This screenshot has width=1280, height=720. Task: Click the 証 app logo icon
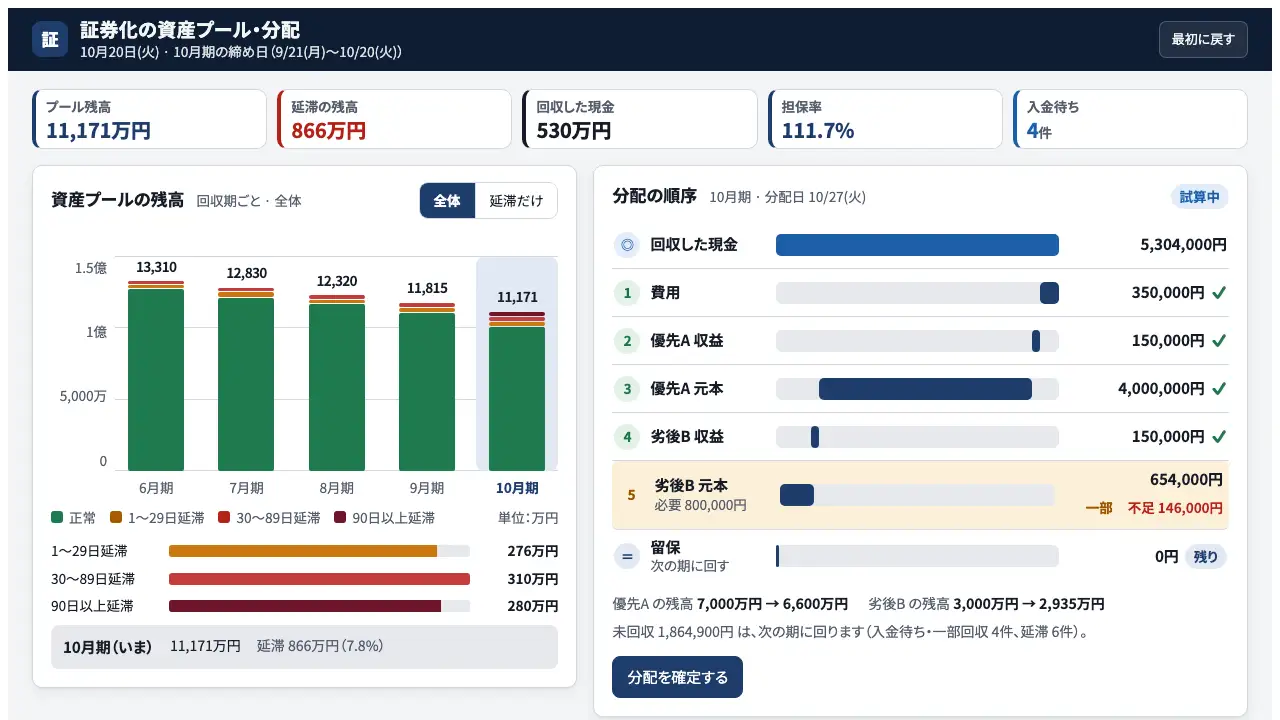coord(51,39)
